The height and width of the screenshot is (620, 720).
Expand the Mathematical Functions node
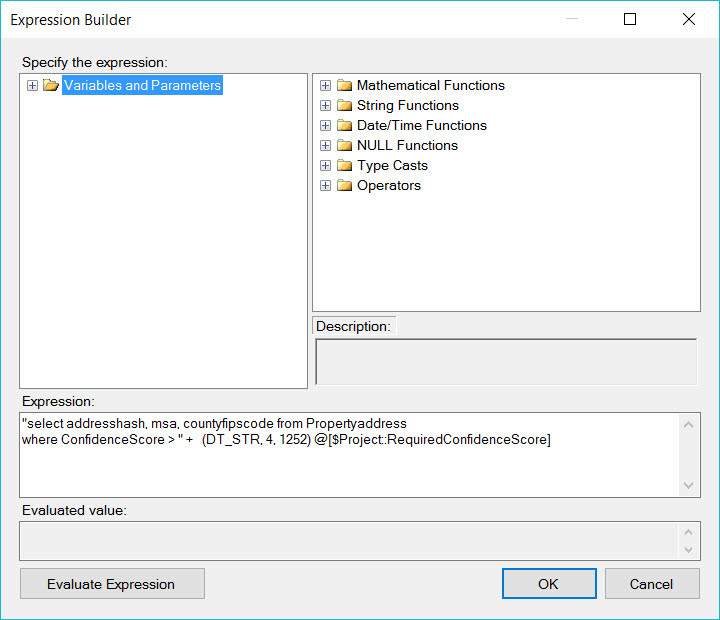click(325, 86)
